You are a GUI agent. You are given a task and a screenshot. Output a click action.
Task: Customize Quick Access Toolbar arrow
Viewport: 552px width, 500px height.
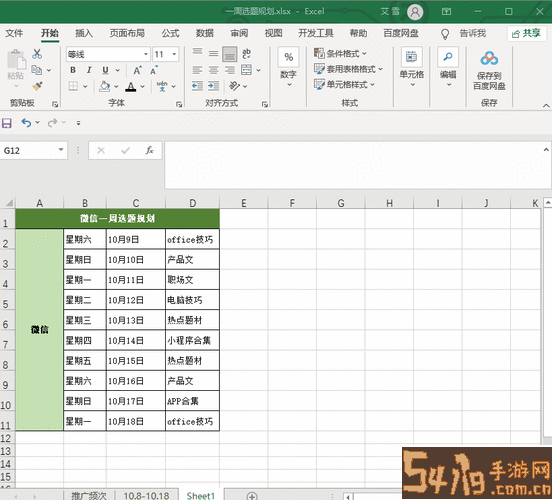[x=79, y=123]
